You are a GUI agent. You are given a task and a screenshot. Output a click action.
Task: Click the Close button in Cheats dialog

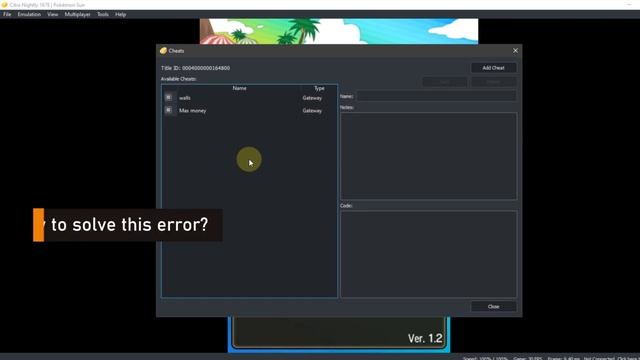[493, 307]
